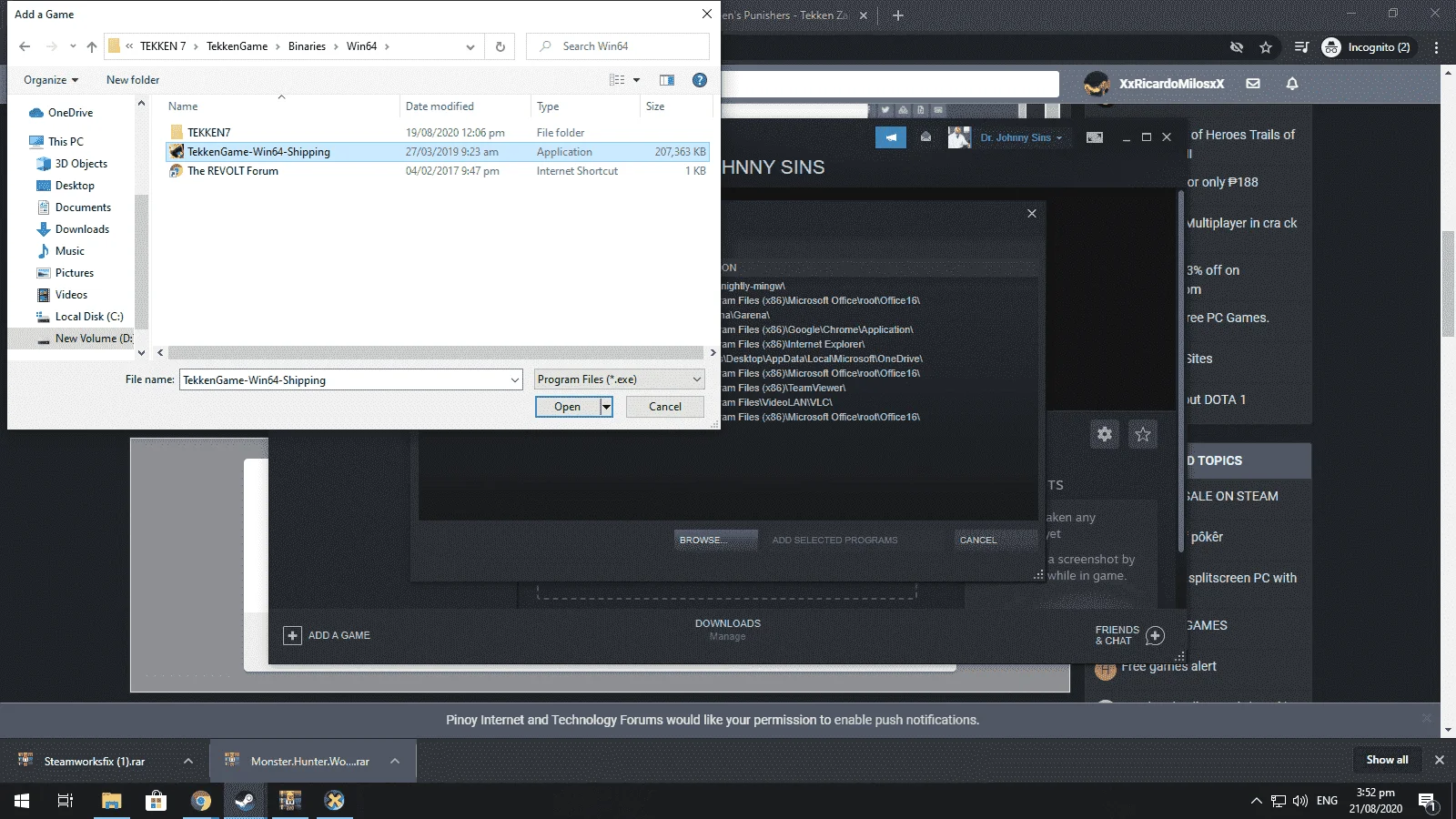Click BROWSE in Steam add game window
1456x819 pixels.
coord(715,540)
